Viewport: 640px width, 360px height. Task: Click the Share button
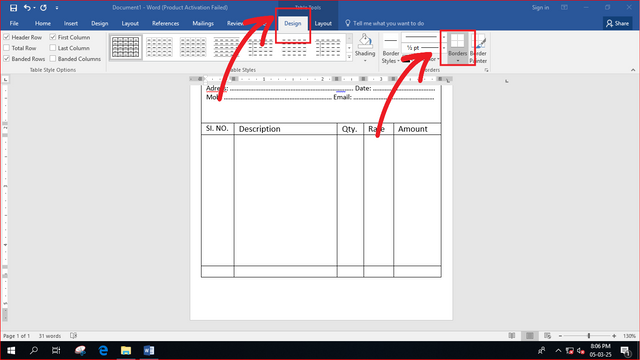click(618, 23)
